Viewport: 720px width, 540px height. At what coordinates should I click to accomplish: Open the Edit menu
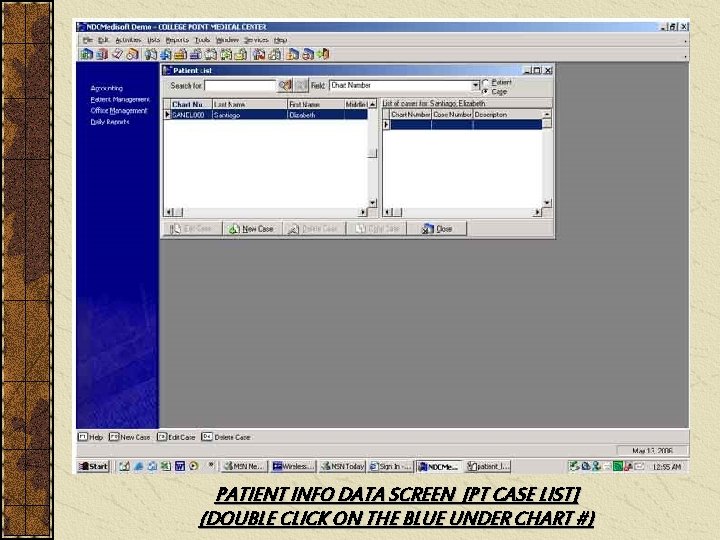pyautogui.click(x=104, y=40)
